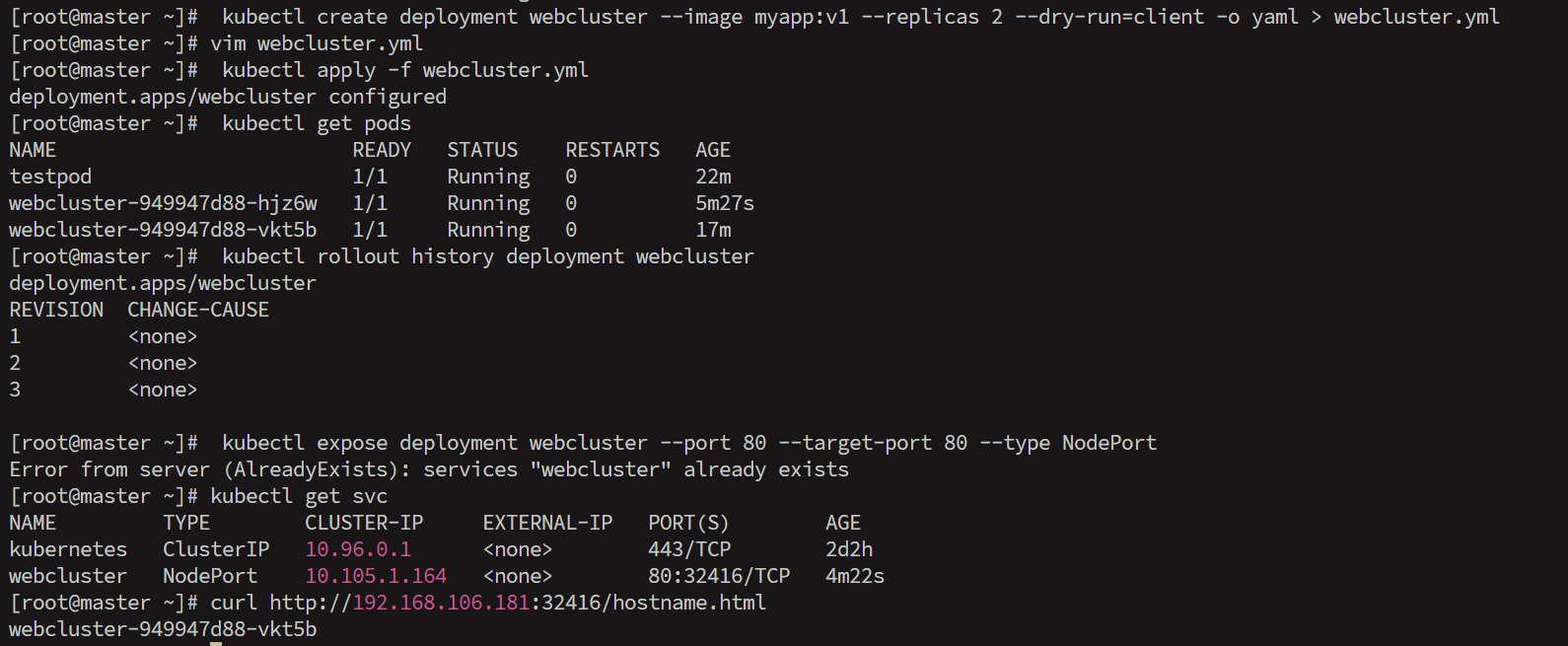
Task: Click the RESTARTS column header
Action: 612,150
